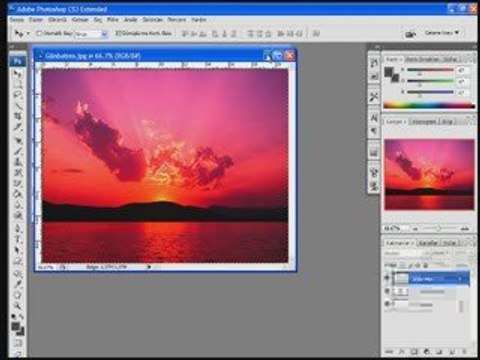The image size is (480, 360).
Task: Toggle lock all in Layers panel
Action: point(425,265)
